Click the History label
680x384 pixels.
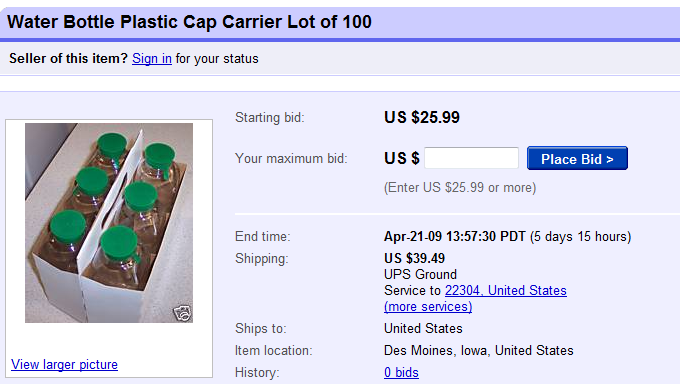(x=257, y=372)
